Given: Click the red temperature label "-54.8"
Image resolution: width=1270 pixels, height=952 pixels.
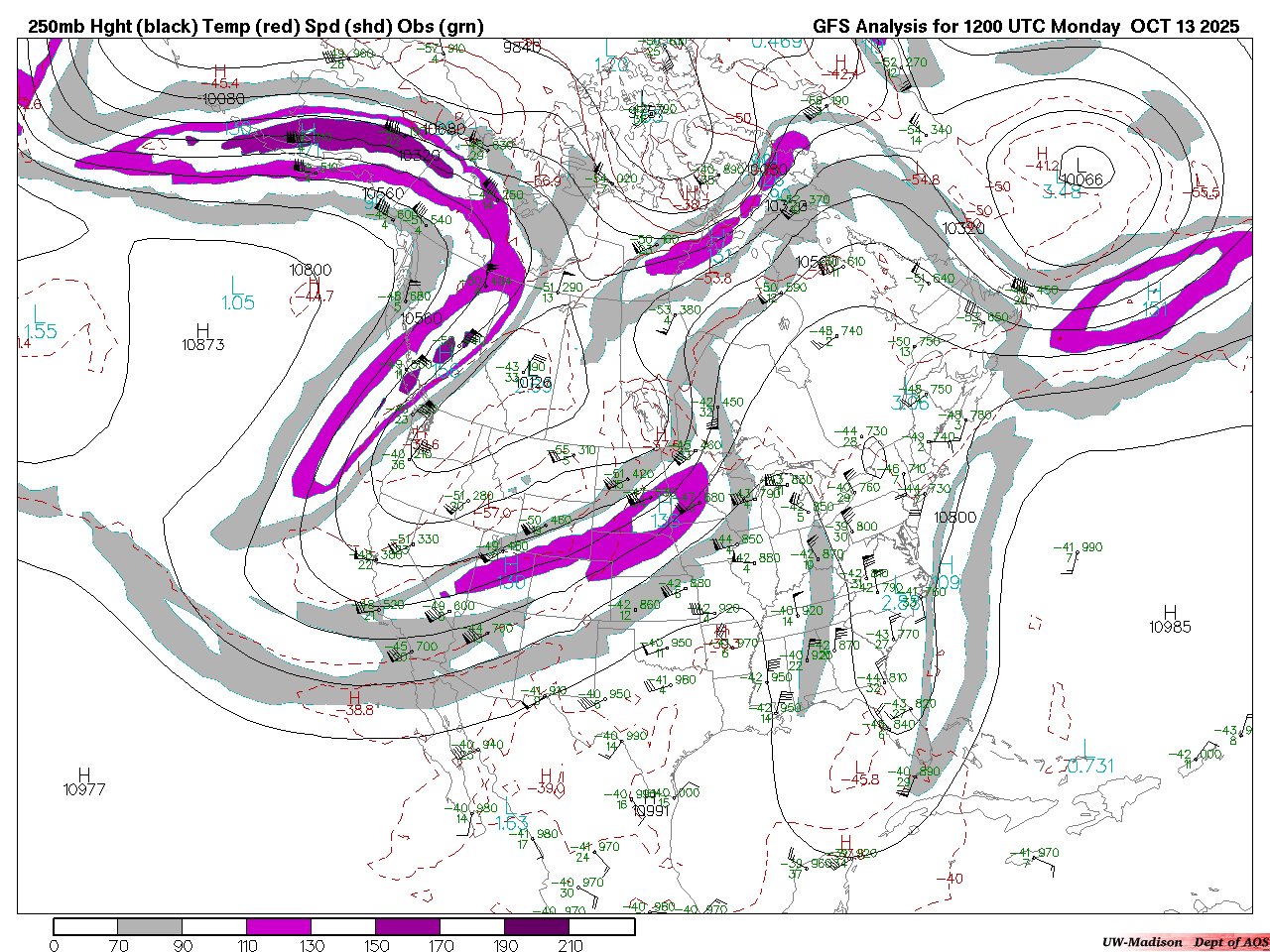Looking at the screenshot, I should tap(921, 179).
